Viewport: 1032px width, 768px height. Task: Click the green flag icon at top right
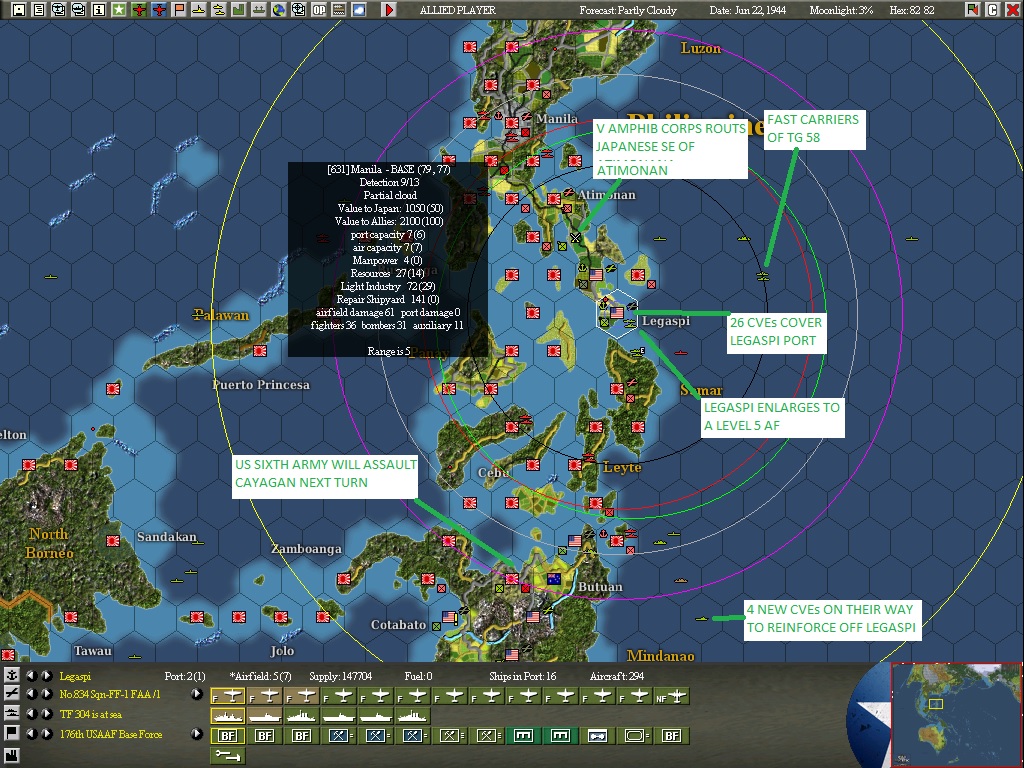click(972, 9)
